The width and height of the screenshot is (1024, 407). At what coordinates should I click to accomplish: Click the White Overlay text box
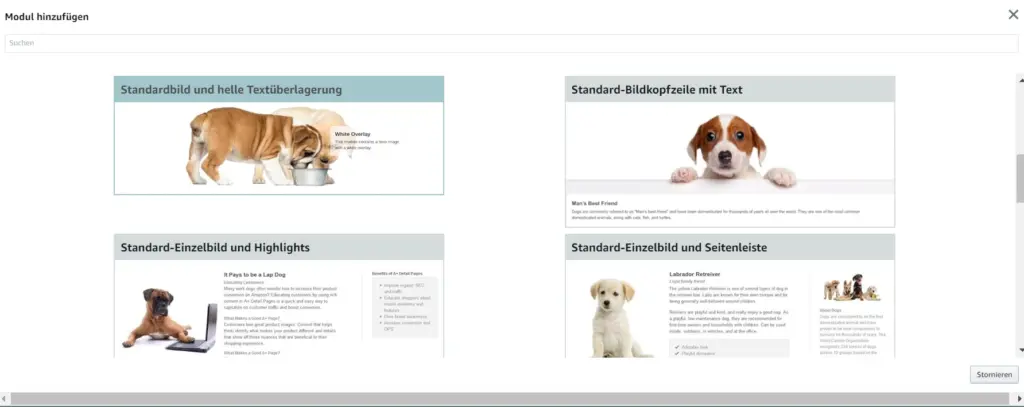pos(367,140)
